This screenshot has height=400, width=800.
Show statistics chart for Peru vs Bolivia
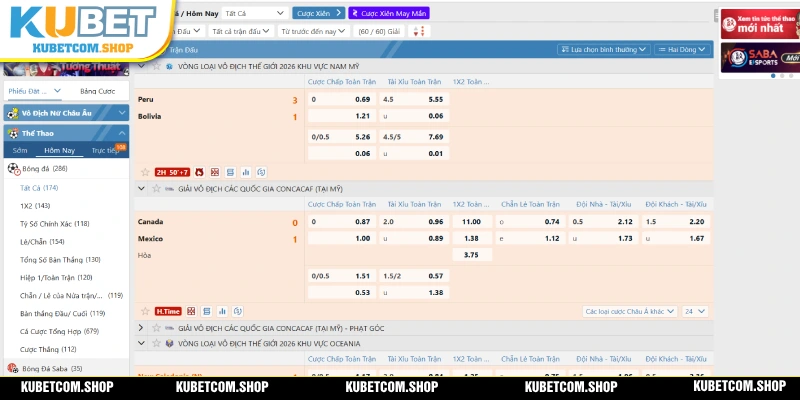246,172
